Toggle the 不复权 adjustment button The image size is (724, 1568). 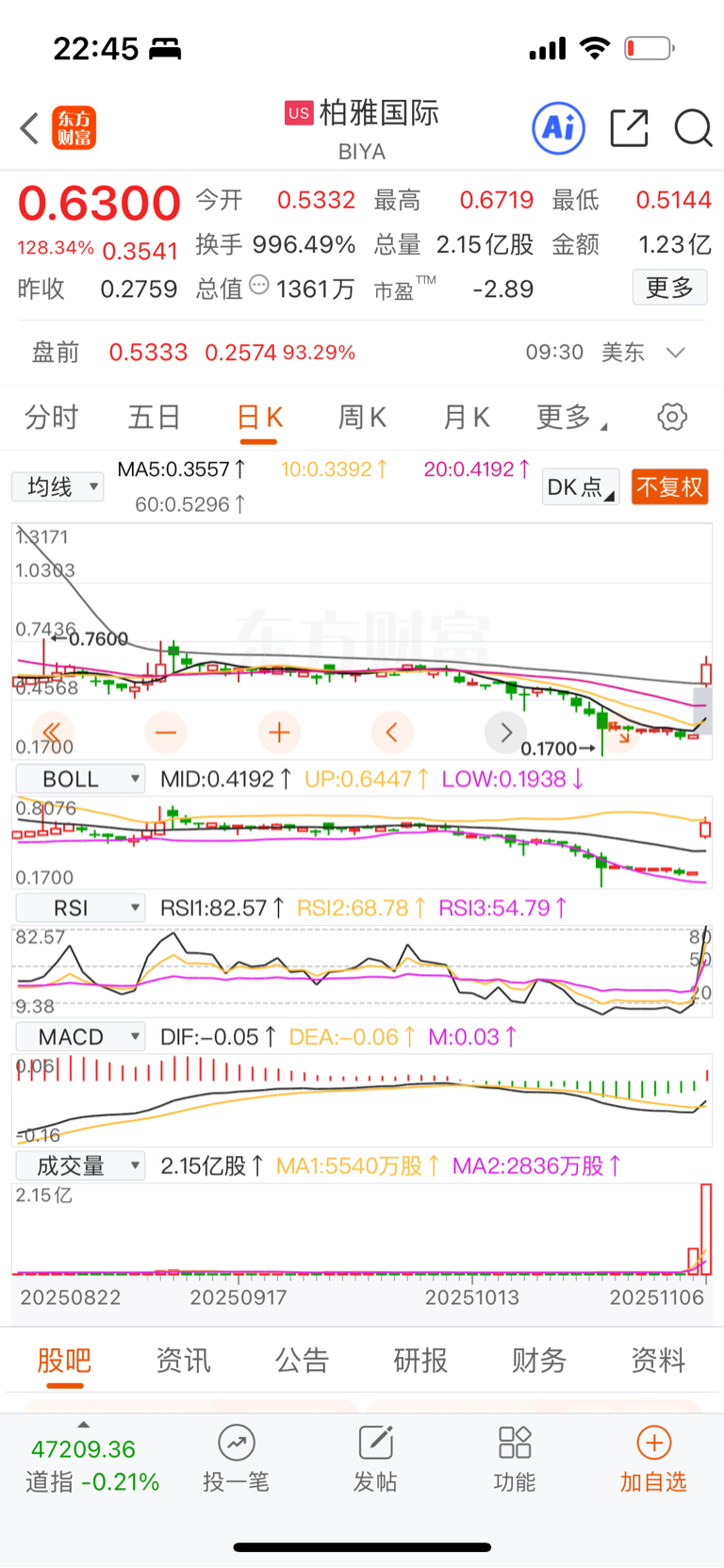(x=669, y=487)
